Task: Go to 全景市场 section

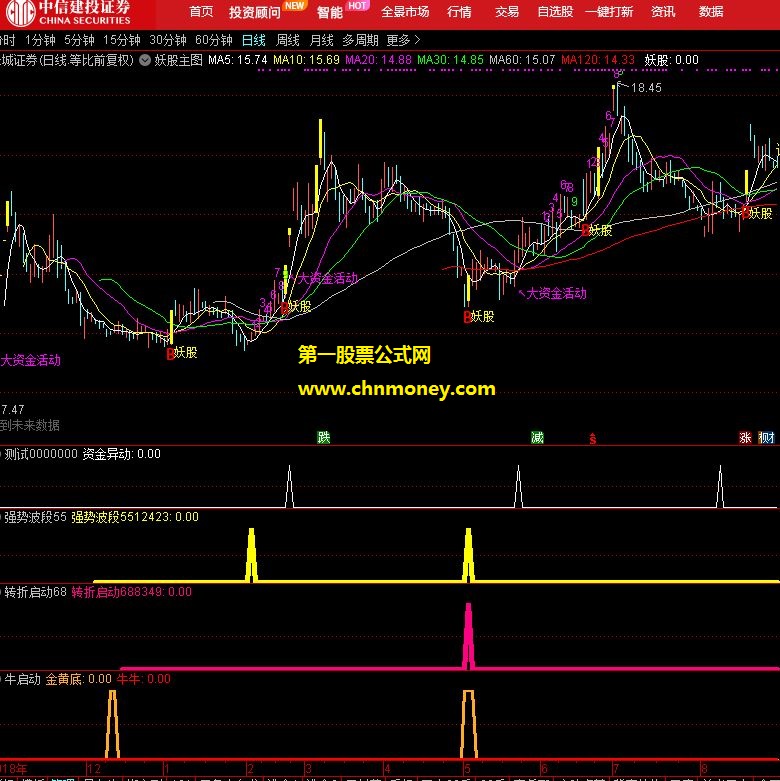Action: point(405,11)
